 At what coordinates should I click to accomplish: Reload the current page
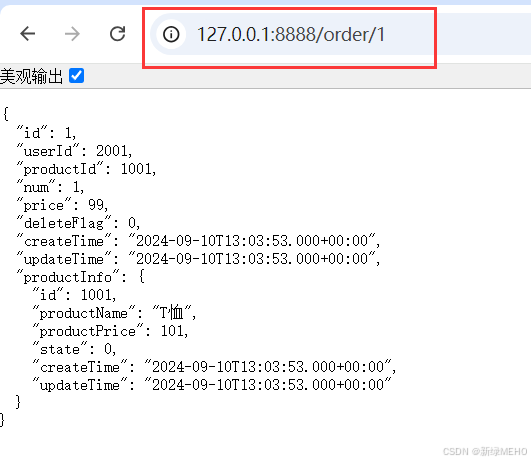click(118, 34)
